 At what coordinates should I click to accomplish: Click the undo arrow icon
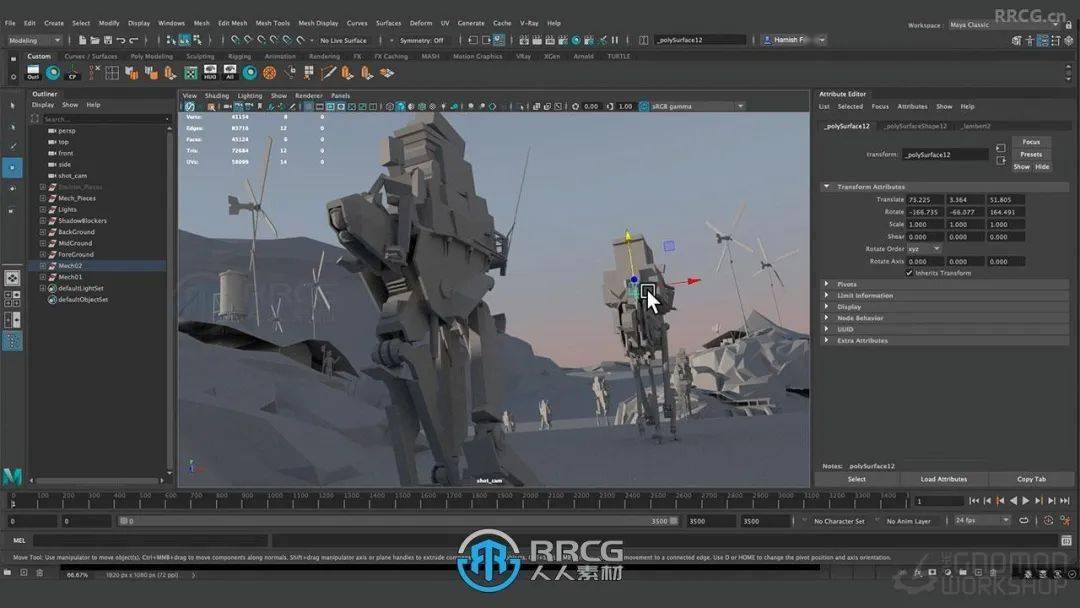pos(120,40)
